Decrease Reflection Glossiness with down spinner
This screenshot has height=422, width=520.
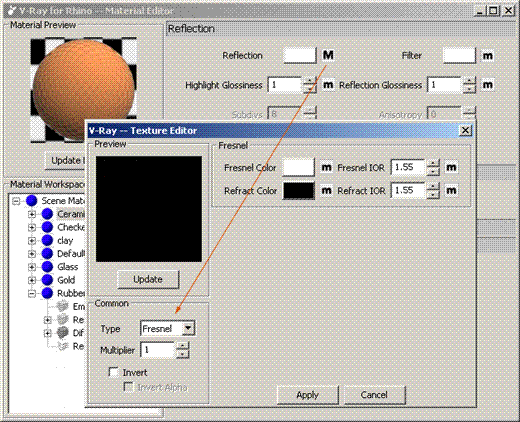coord(469,89)
